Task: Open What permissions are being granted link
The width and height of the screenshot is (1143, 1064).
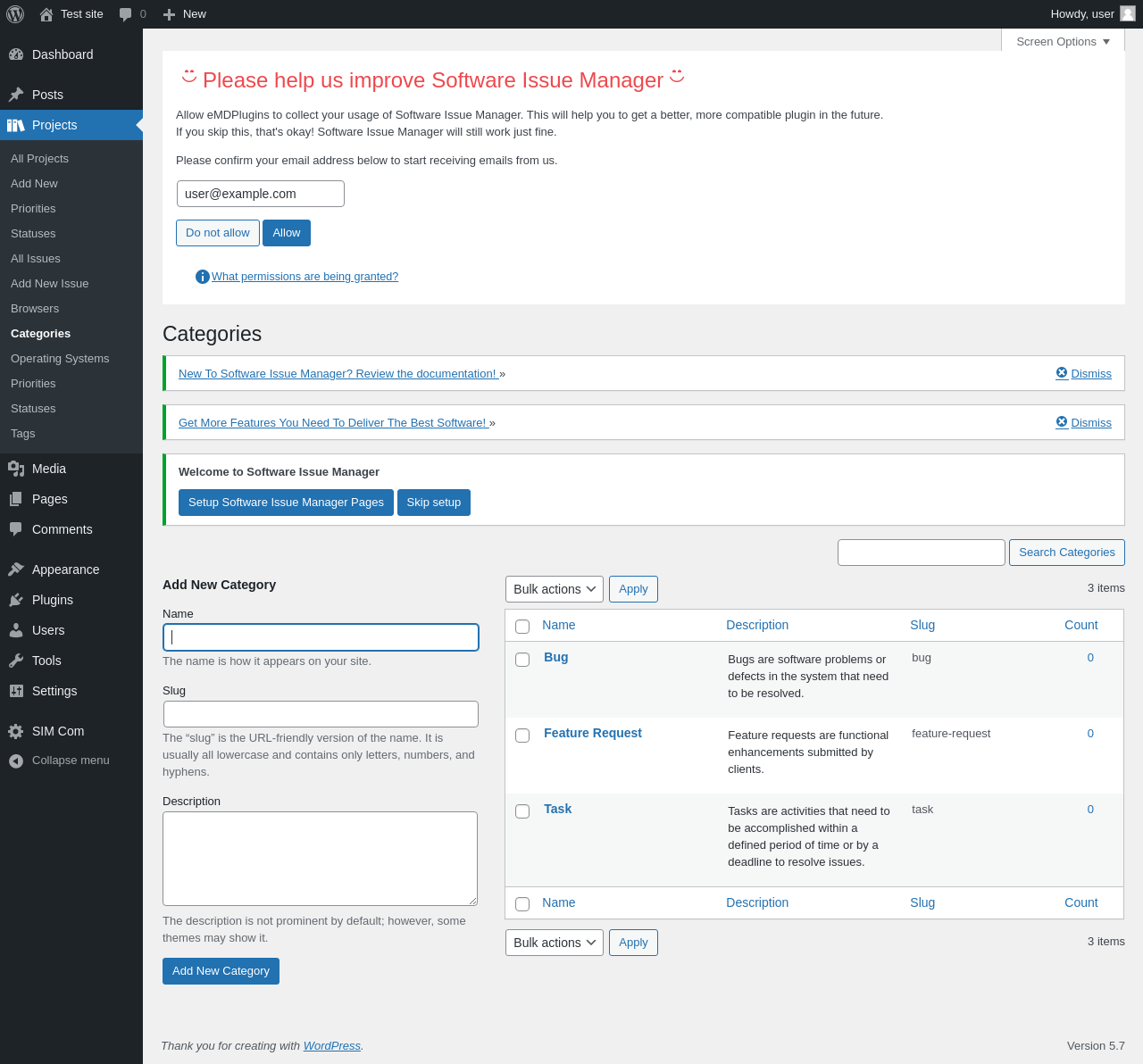Action: 305,277
